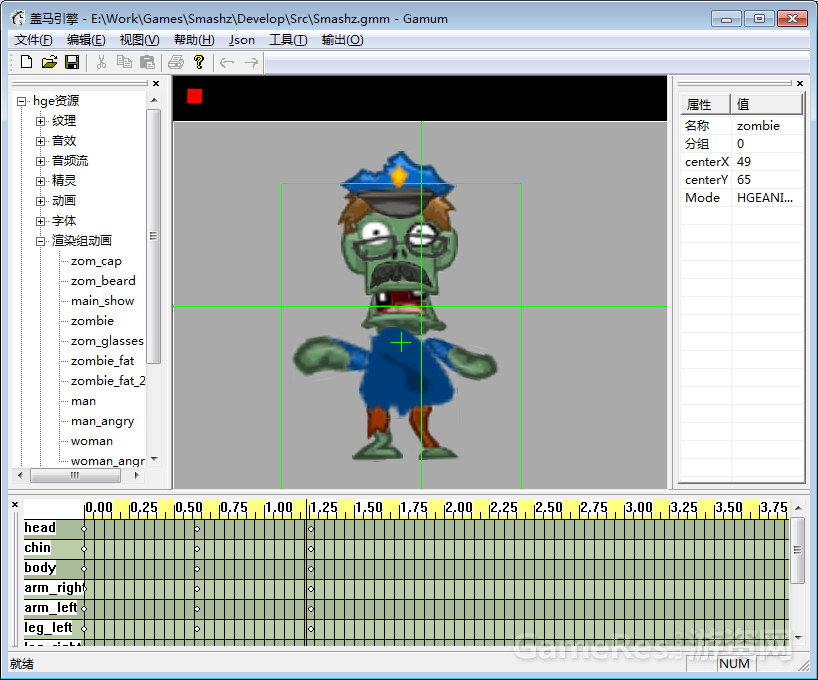Click the New file toolbar icon
This screenshot has height=680, width=818.
click(26, 62)
